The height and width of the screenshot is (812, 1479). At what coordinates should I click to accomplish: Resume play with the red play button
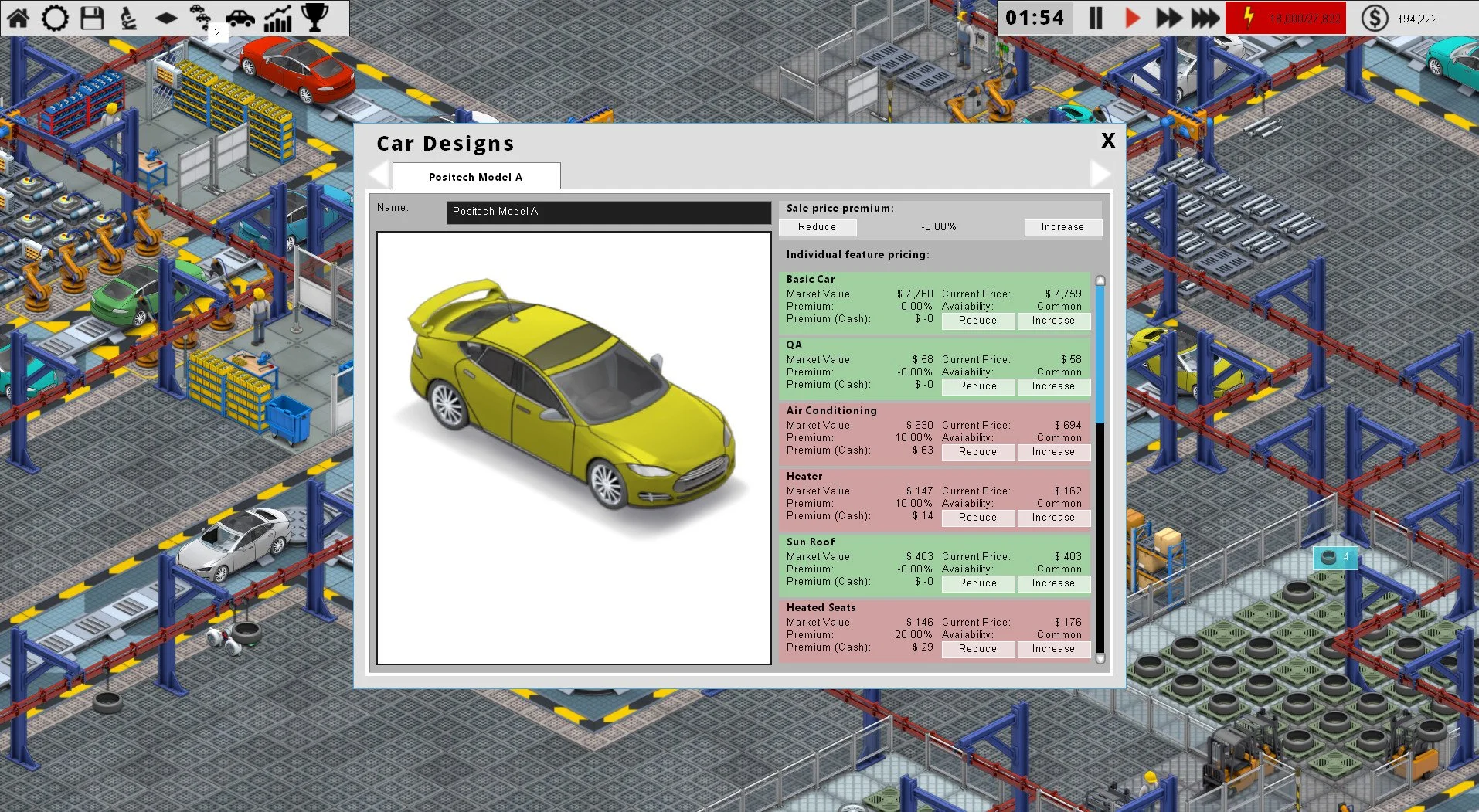tap(1132, 17)
